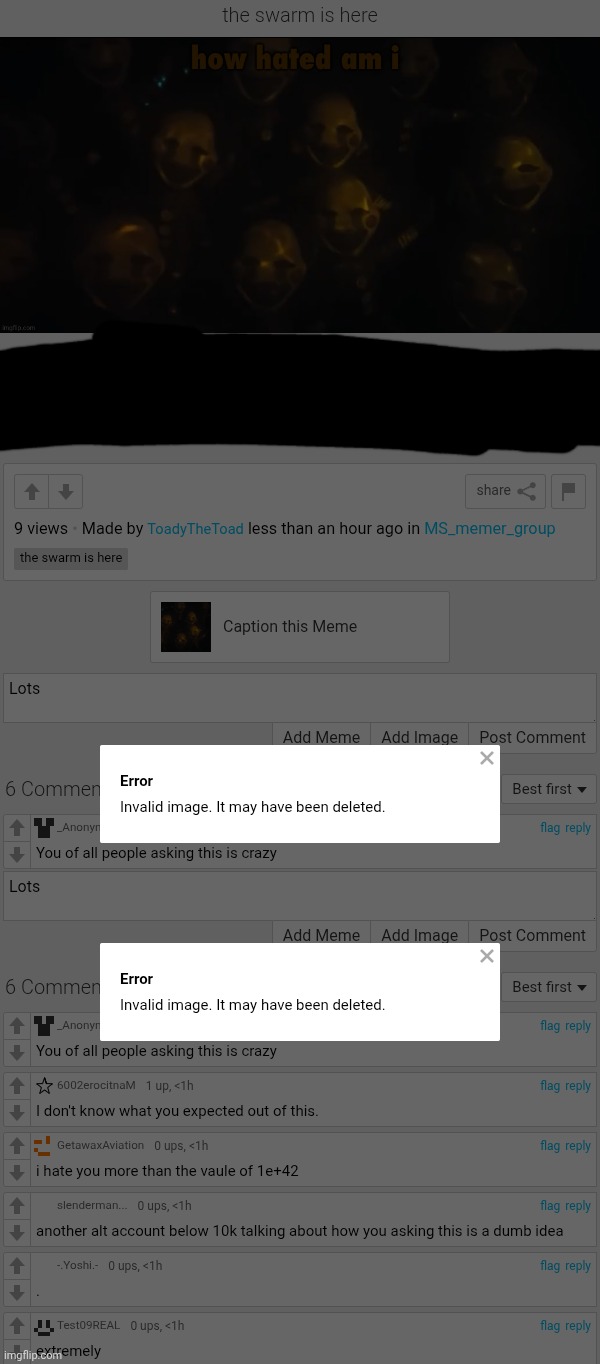
Task: Select the 'the swarm is here' tag
Action: coord(71,558)
